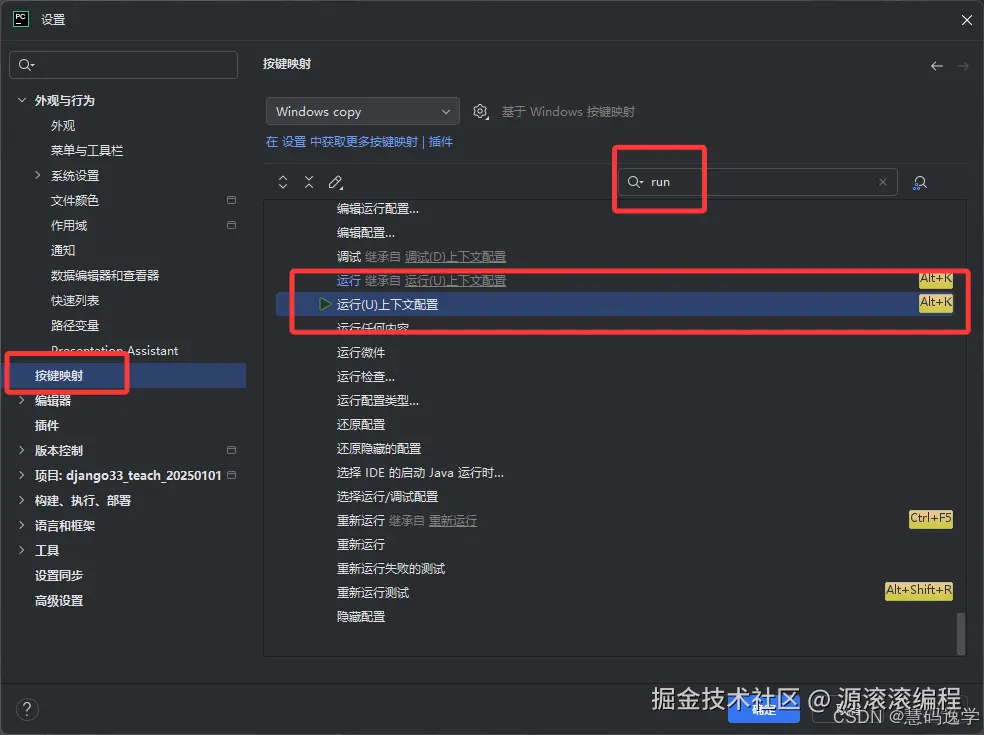Image resolution: width=984 pixels, height=735 pixels.
Task: Click the 在 设置 中获取更多按键映射 link
Action: (x=342, y=142)
